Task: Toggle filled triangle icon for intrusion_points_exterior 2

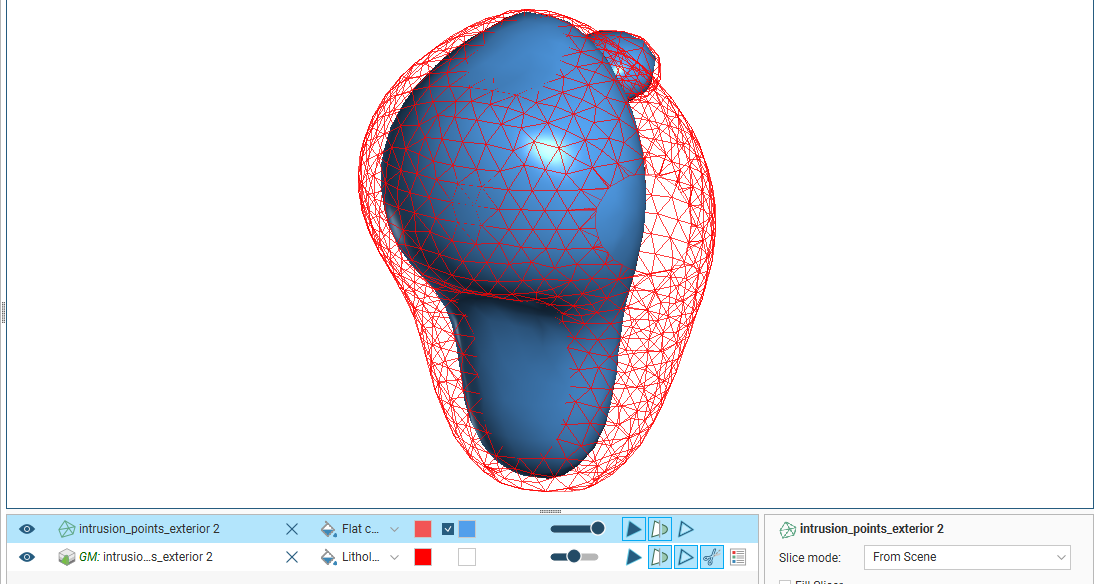Action: 634,529
